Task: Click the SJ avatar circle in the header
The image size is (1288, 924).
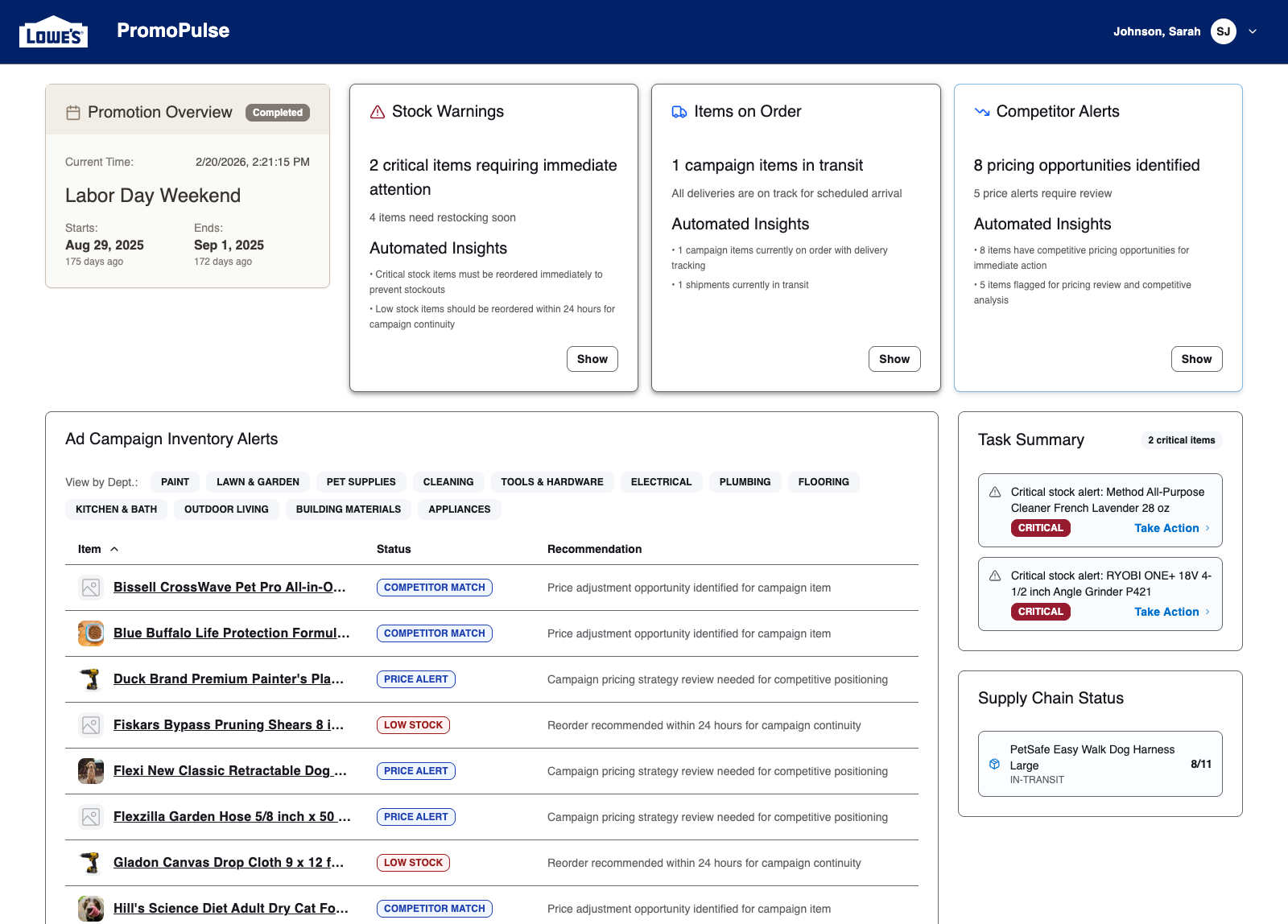Action: coord(1224,31)
